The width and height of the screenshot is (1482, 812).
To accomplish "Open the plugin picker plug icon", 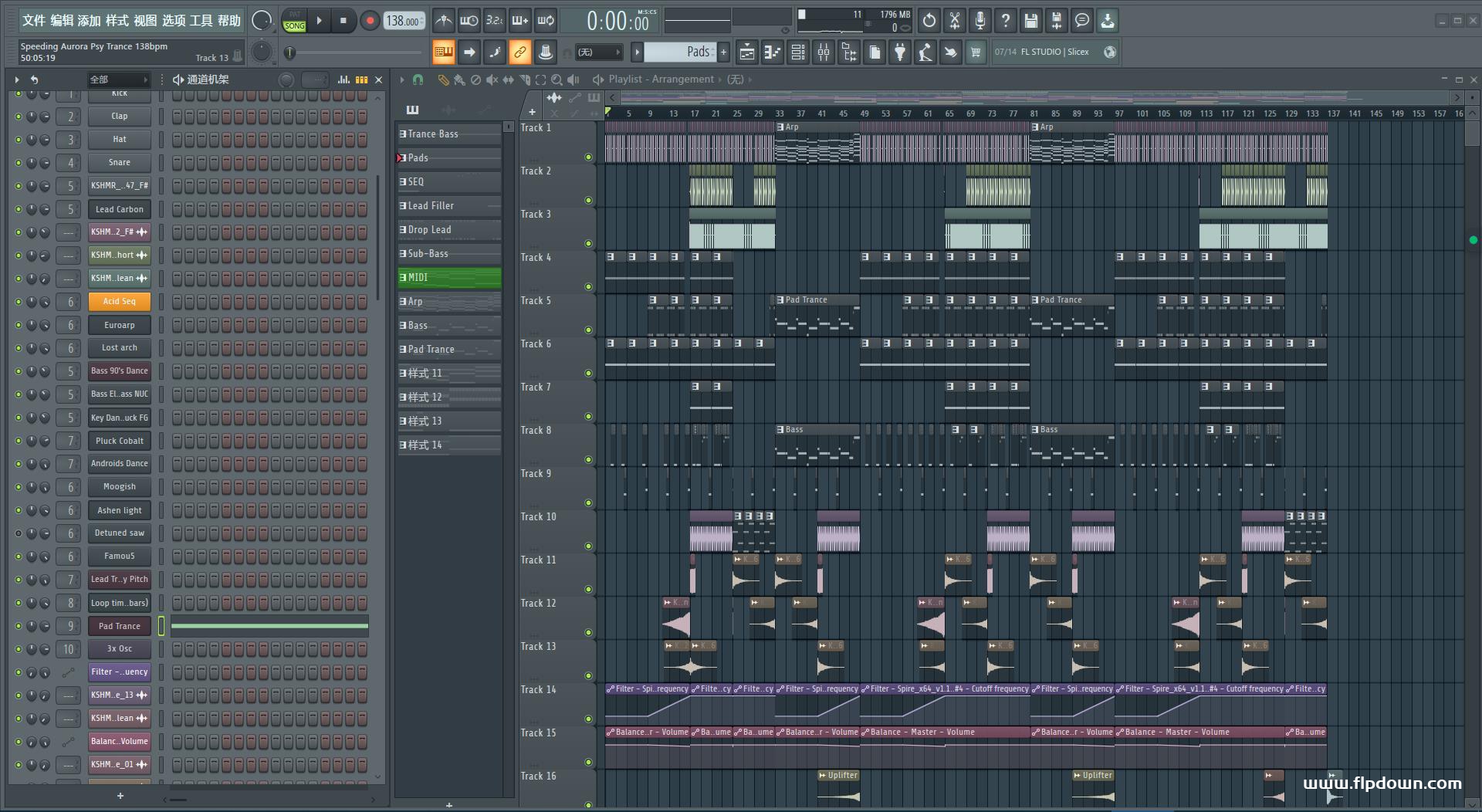I will click(x=900, y=52).
